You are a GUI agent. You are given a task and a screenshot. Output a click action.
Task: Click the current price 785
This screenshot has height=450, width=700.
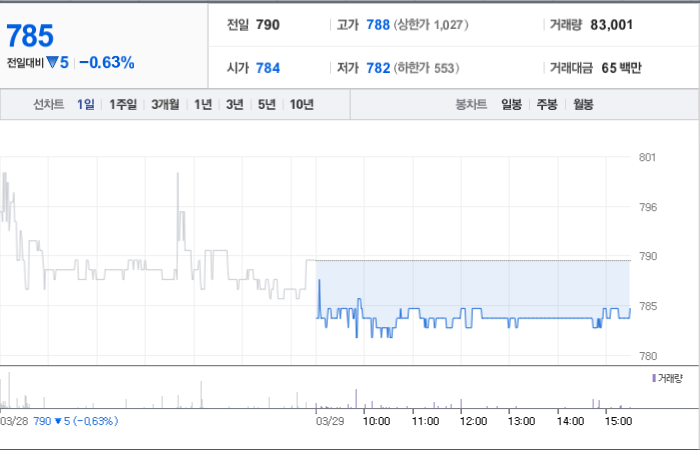point(30,36)
